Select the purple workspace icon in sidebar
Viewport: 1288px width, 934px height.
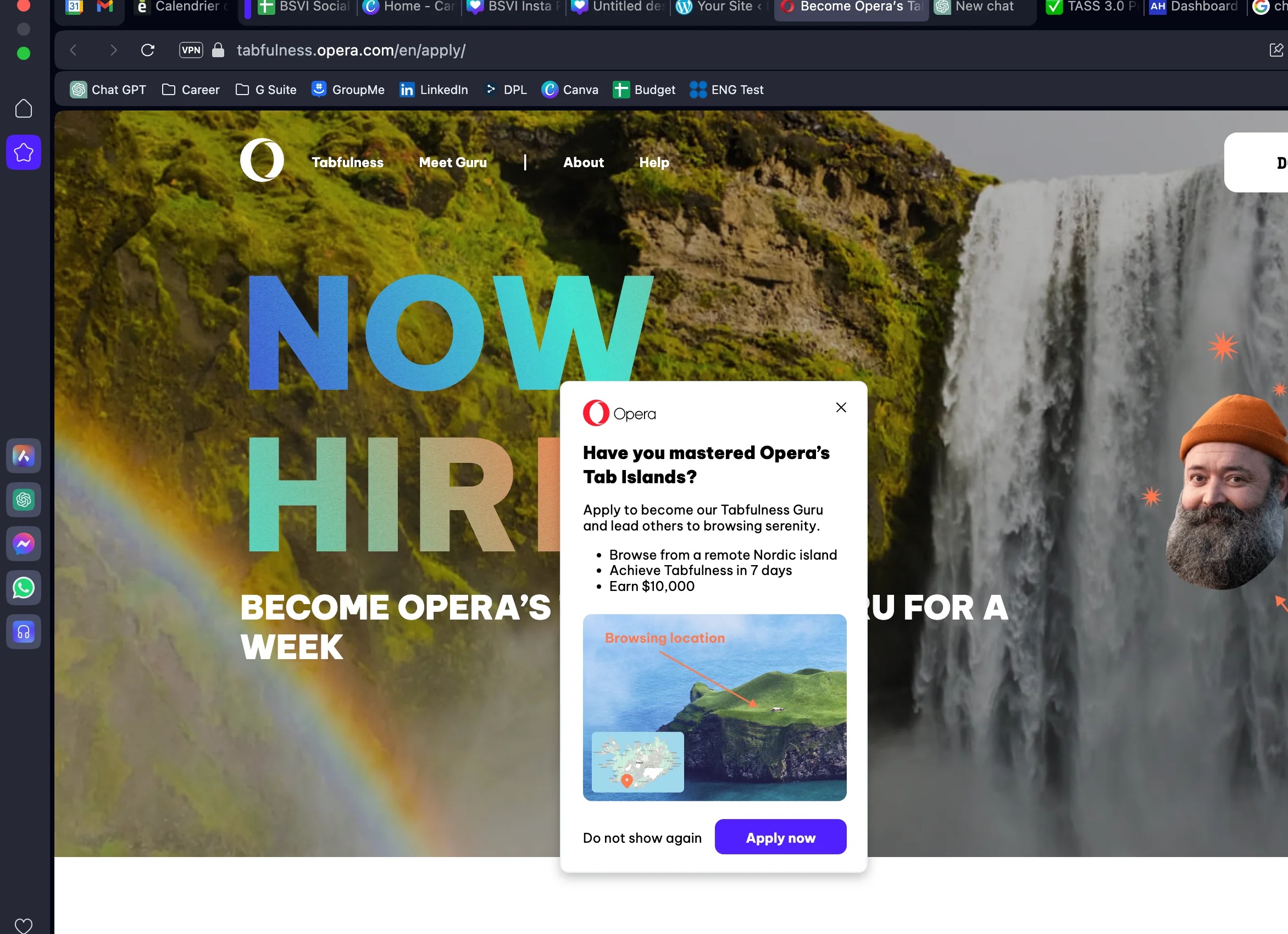click(23, 152)
